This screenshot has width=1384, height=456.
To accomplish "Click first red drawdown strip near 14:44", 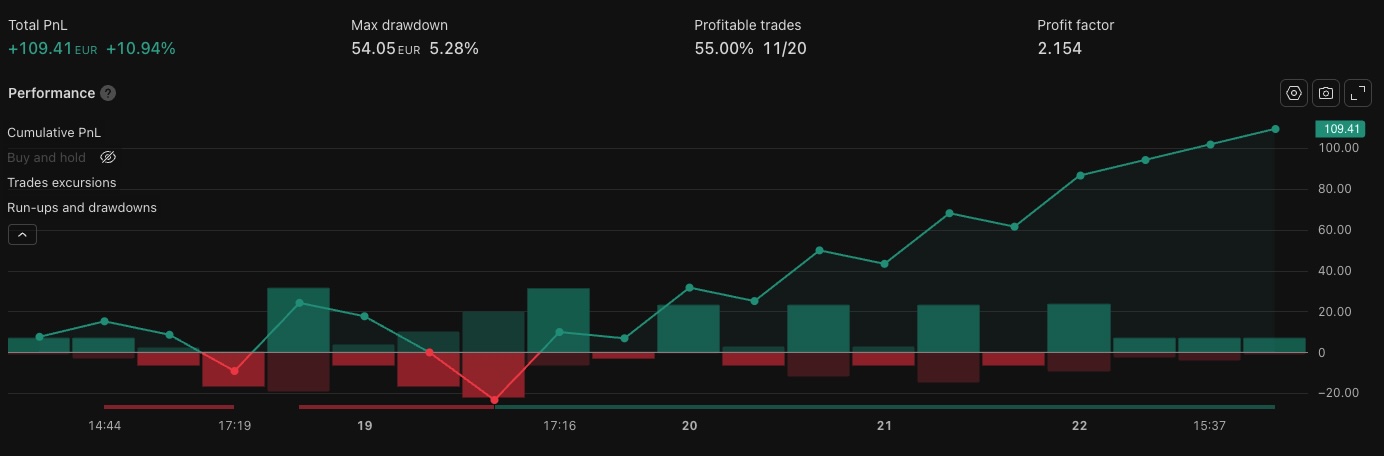I will coord(169,407).
